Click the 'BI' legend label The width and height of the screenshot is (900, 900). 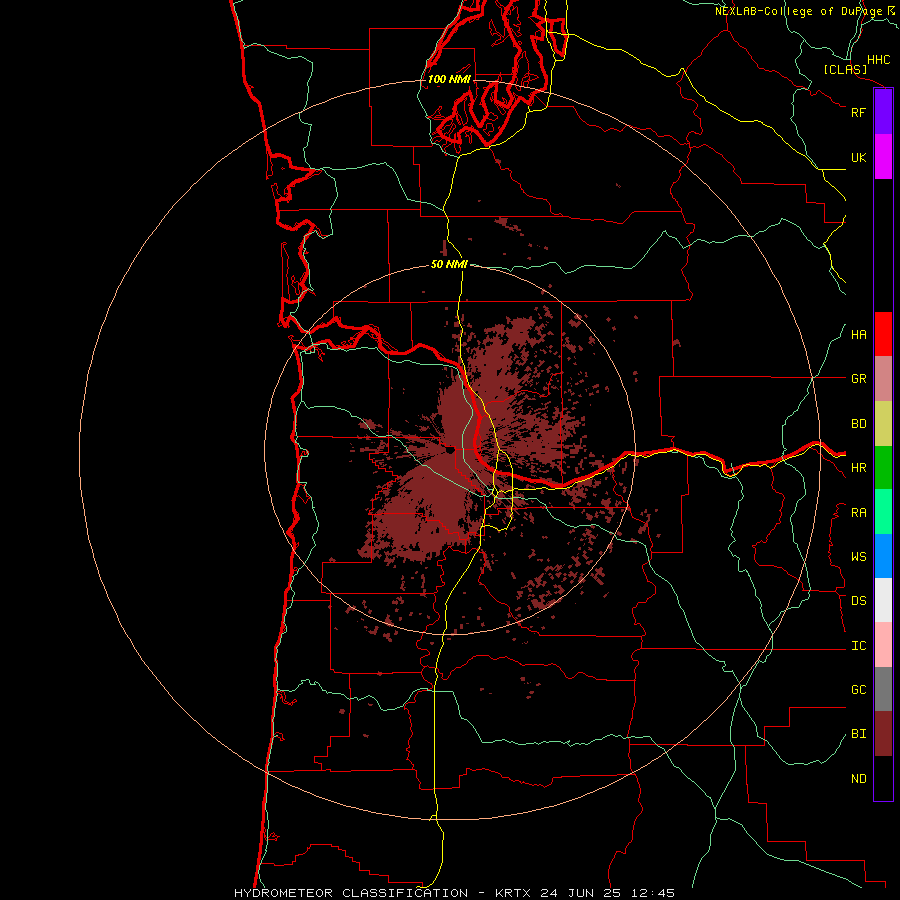pos(858,734)
